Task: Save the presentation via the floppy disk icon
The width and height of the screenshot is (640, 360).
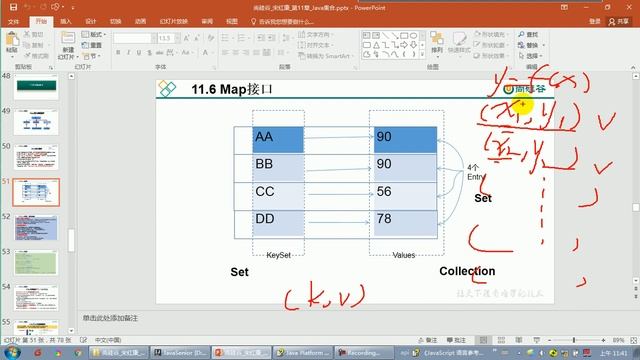Action: (x=13, y=7)
